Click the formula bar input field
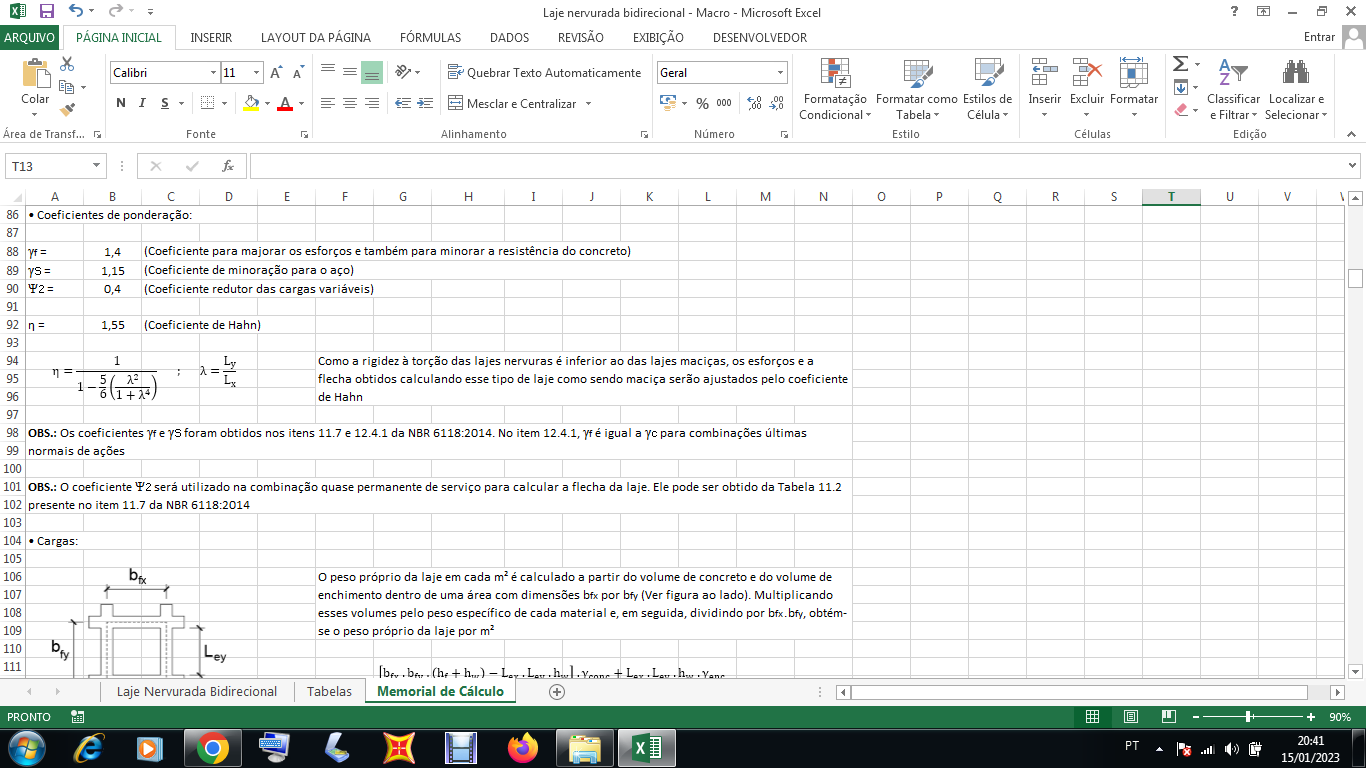The height and width of the screenshot is (768, 1366). click(x=797, y=166)
